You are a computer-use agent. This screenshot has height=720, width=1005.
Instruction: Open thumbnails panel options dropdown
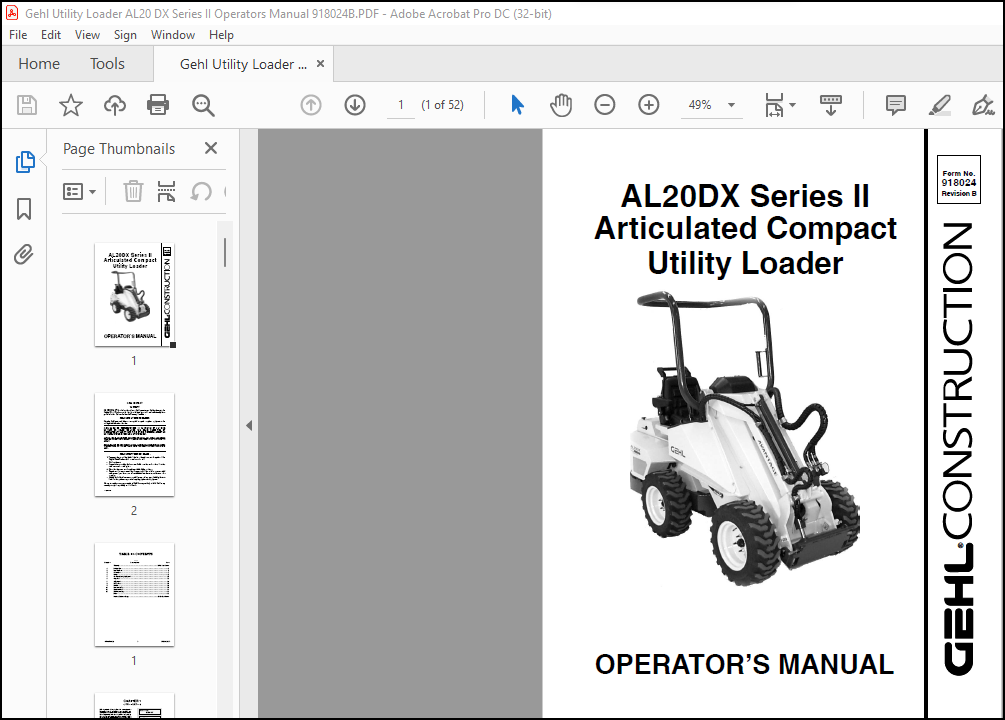(79, 191)
